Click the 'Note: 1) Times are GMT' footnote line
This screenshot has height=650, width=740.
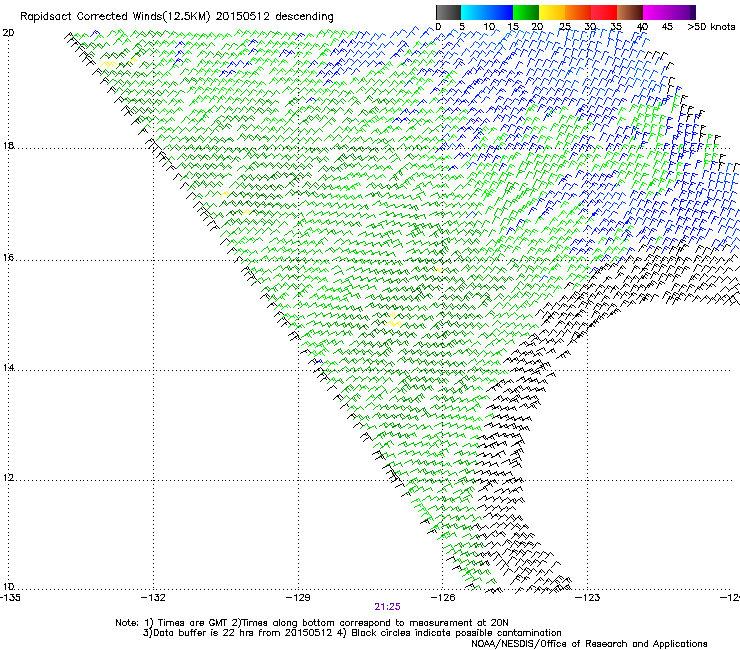312,623
